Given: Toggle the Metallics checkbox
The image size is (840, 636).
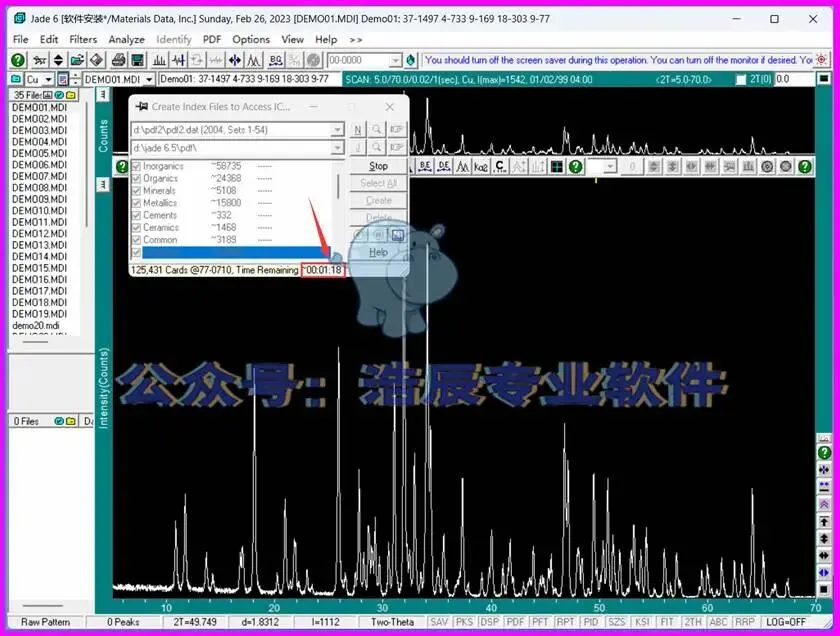Looking at the screenshot, I should point(136,203).
